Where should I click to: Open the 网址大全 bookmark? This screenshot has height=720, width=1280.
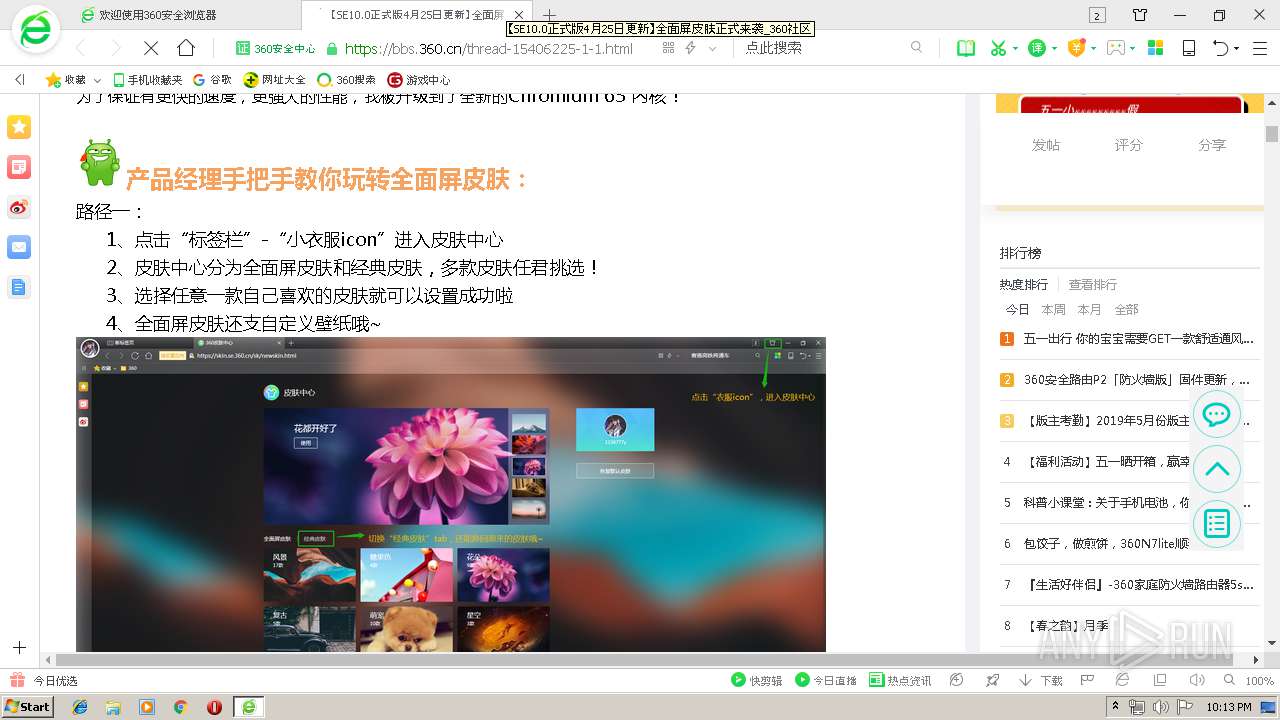click(x=275, y=80)
